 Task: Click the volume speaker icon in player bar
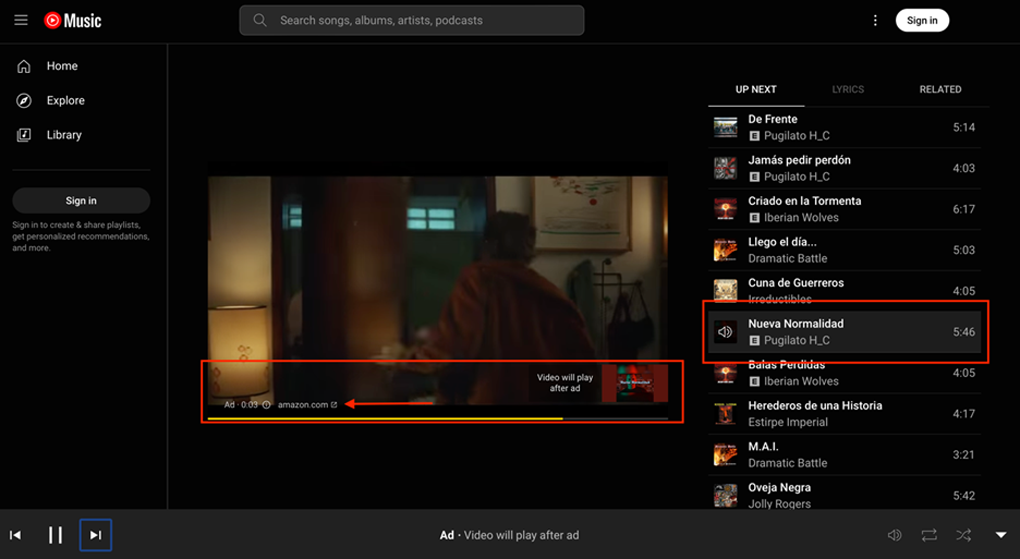pyautogui.click(x=895, y=535)
